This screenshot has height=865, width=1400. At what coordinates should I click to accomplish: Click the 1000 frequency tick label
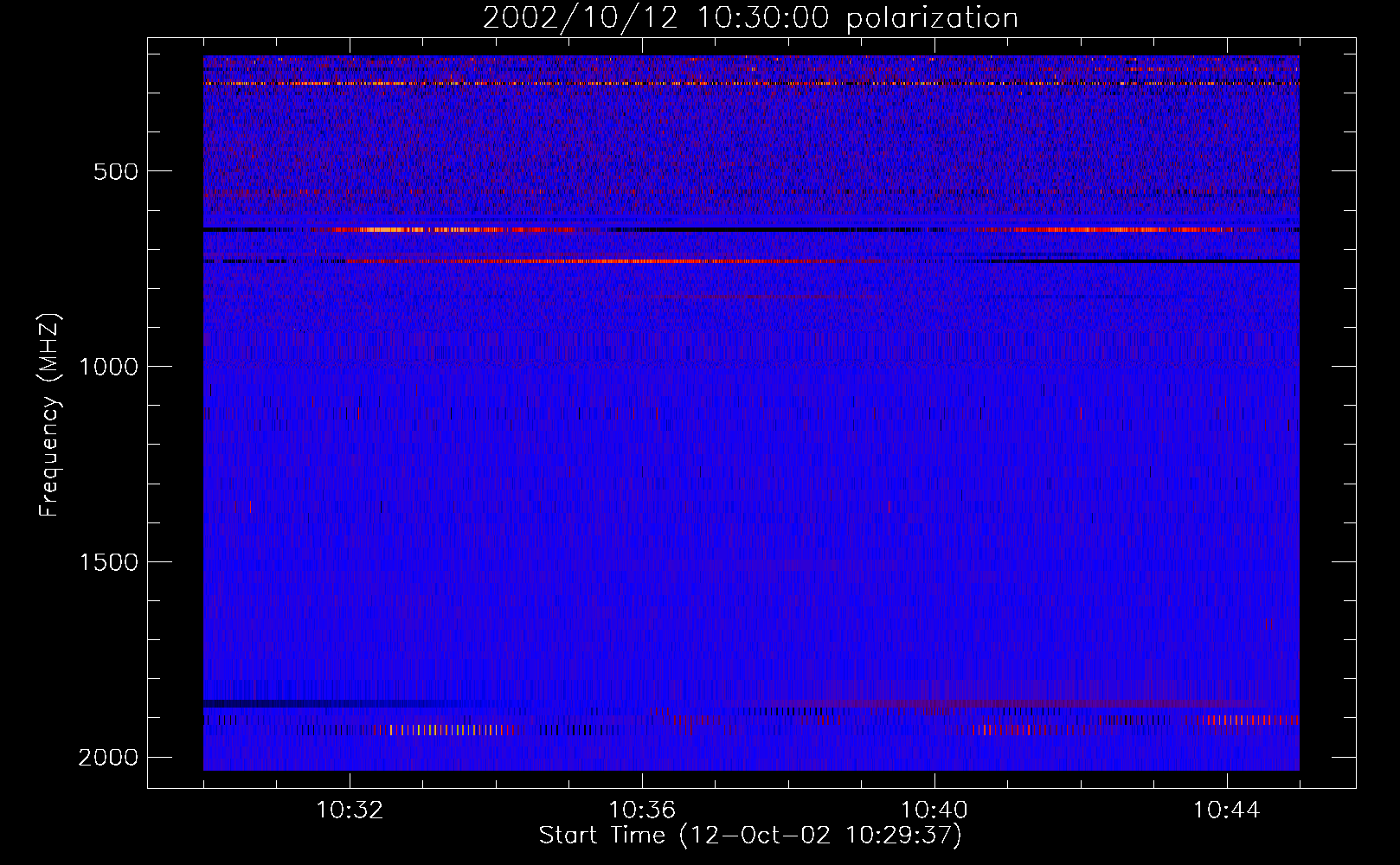108,367
